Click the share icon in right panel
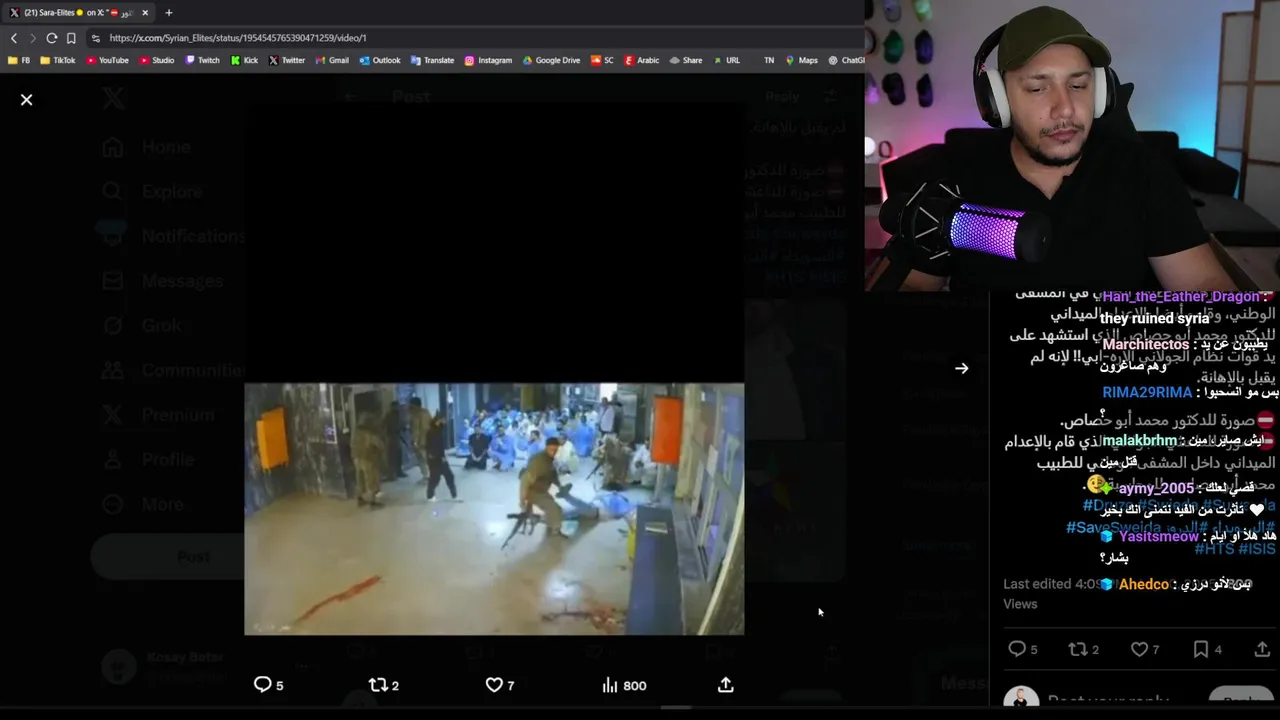Image resolution: width=1280 pixels, height=720 pixels. (x=1262, y=649)
